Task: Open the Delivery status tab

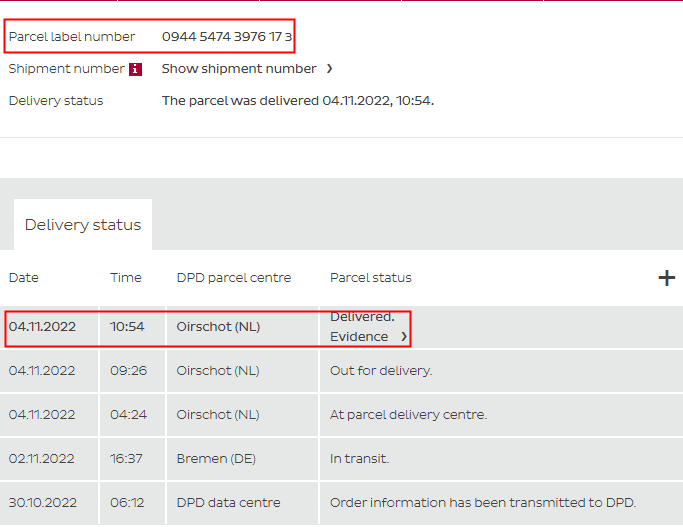Action: tap(83, 225)
